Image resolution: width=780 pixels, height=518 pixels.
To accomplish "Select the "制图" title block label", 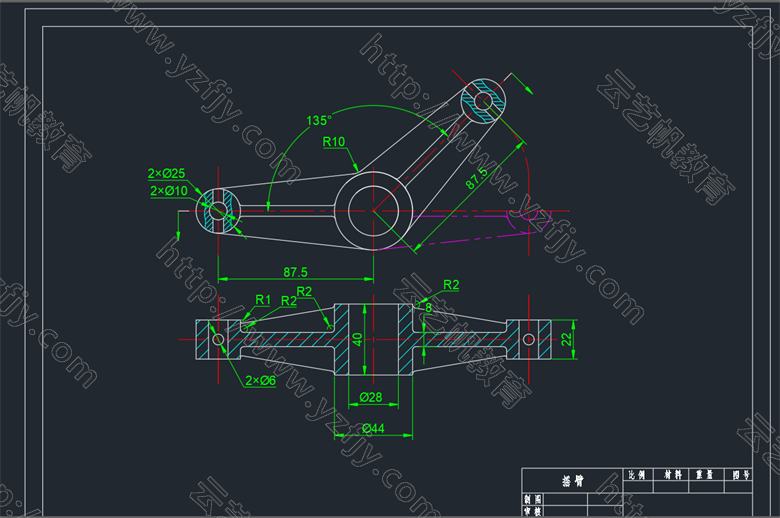I will [533, 499].
